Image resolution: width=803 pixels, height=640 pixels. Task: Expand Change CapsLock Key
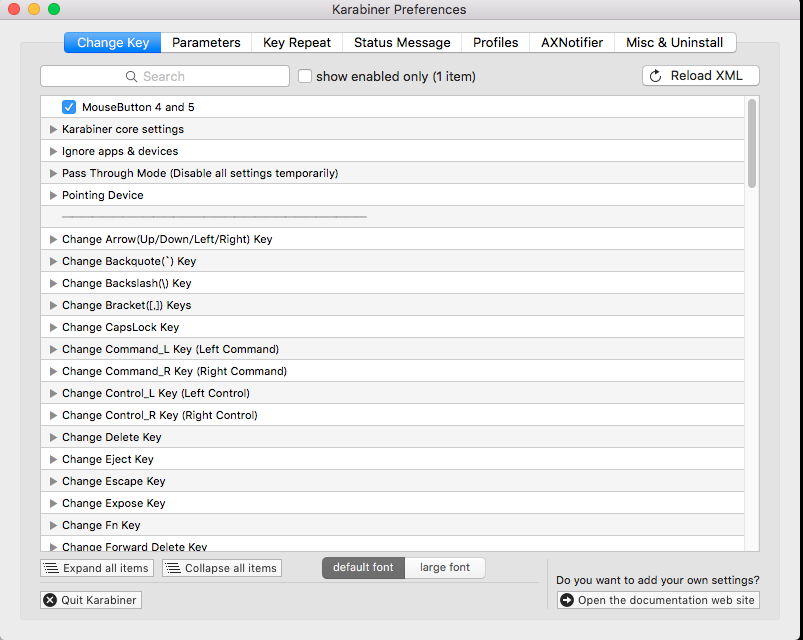point(53,328)
